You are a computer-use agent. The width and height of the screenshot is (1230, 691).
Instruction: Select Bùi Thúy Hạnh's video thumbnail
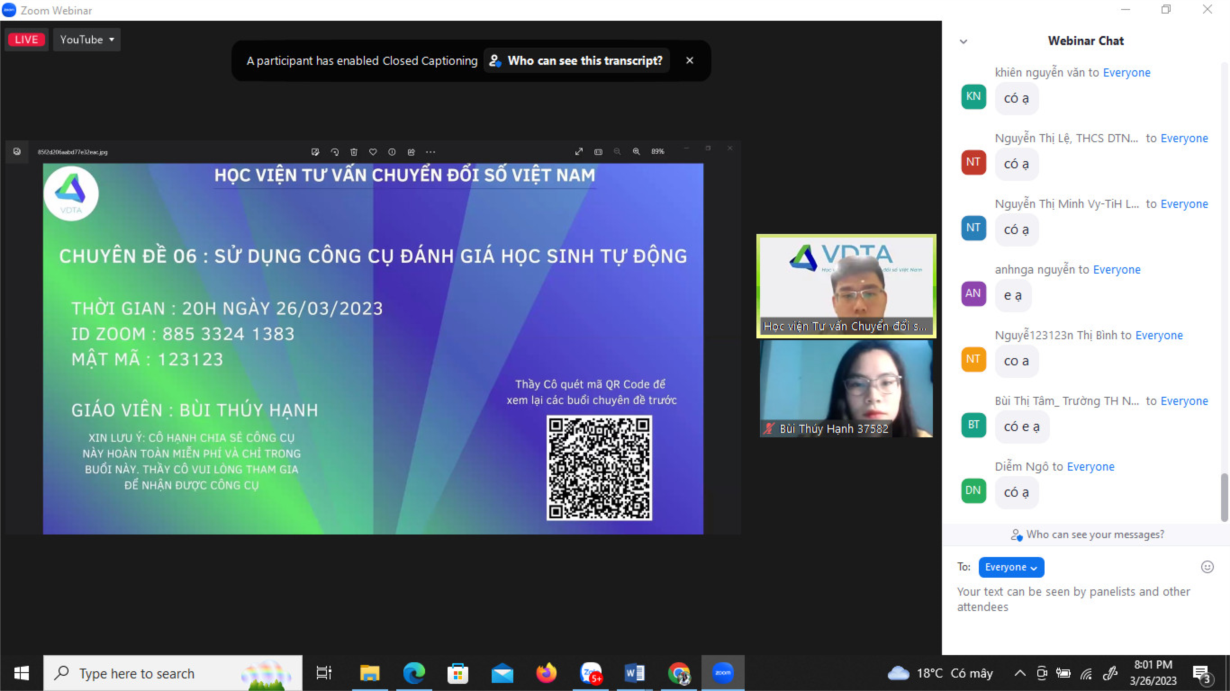[846, 389]
